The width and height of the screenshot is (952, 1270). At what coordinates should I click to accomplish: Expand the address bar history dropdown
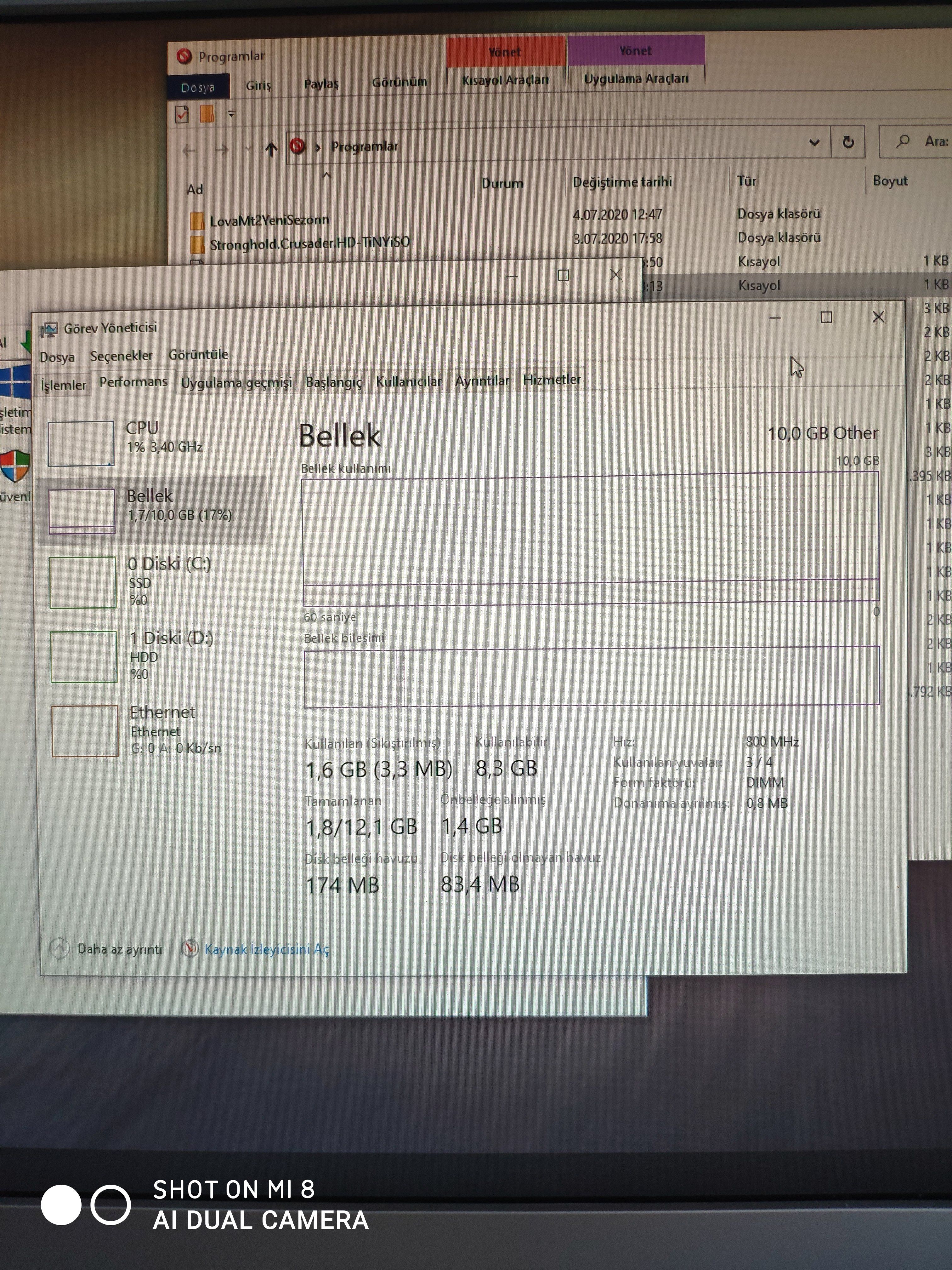click(x=814, y=142)
